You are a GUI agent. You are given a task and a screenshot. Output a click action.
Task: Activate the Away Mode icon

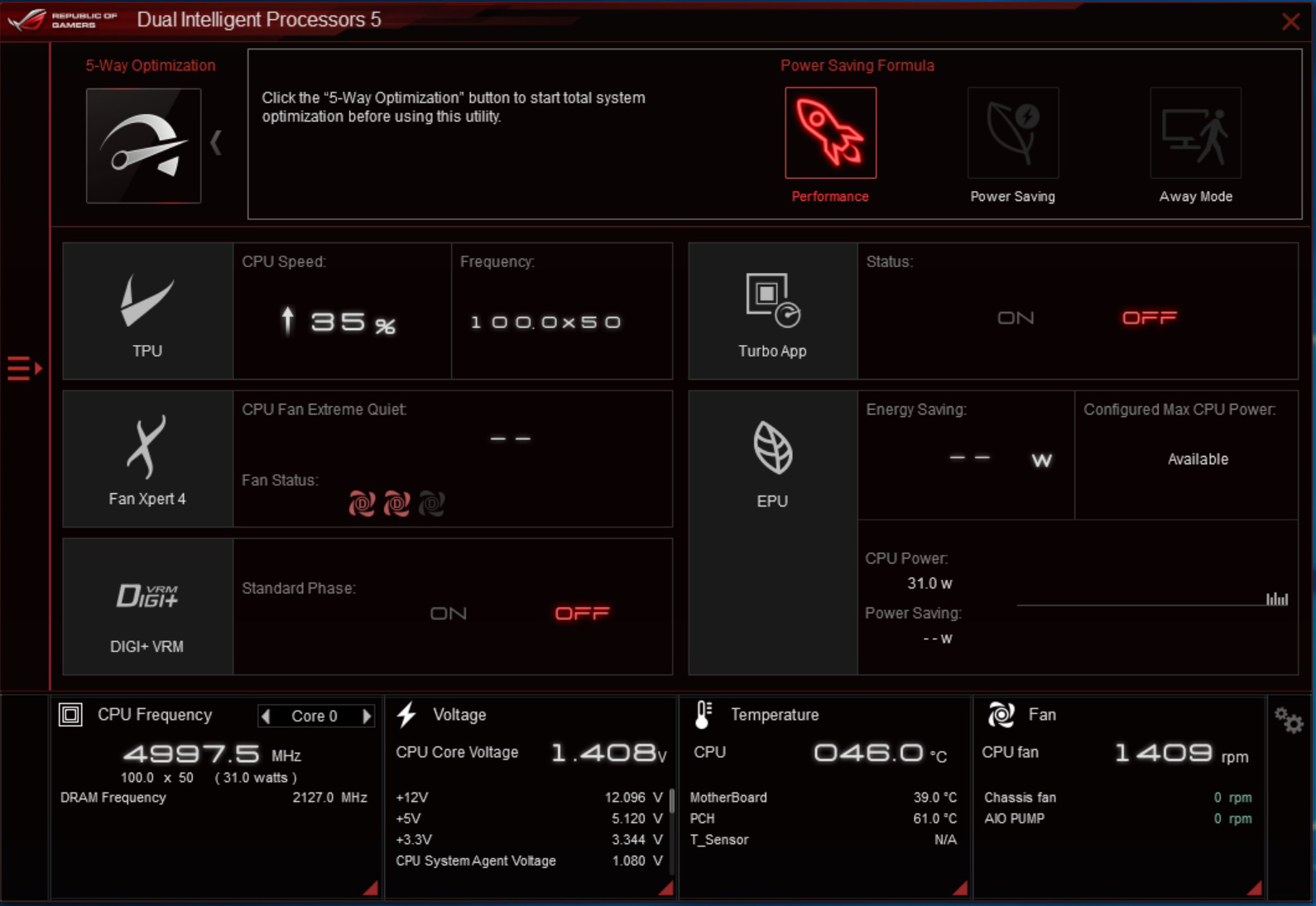1195,132
